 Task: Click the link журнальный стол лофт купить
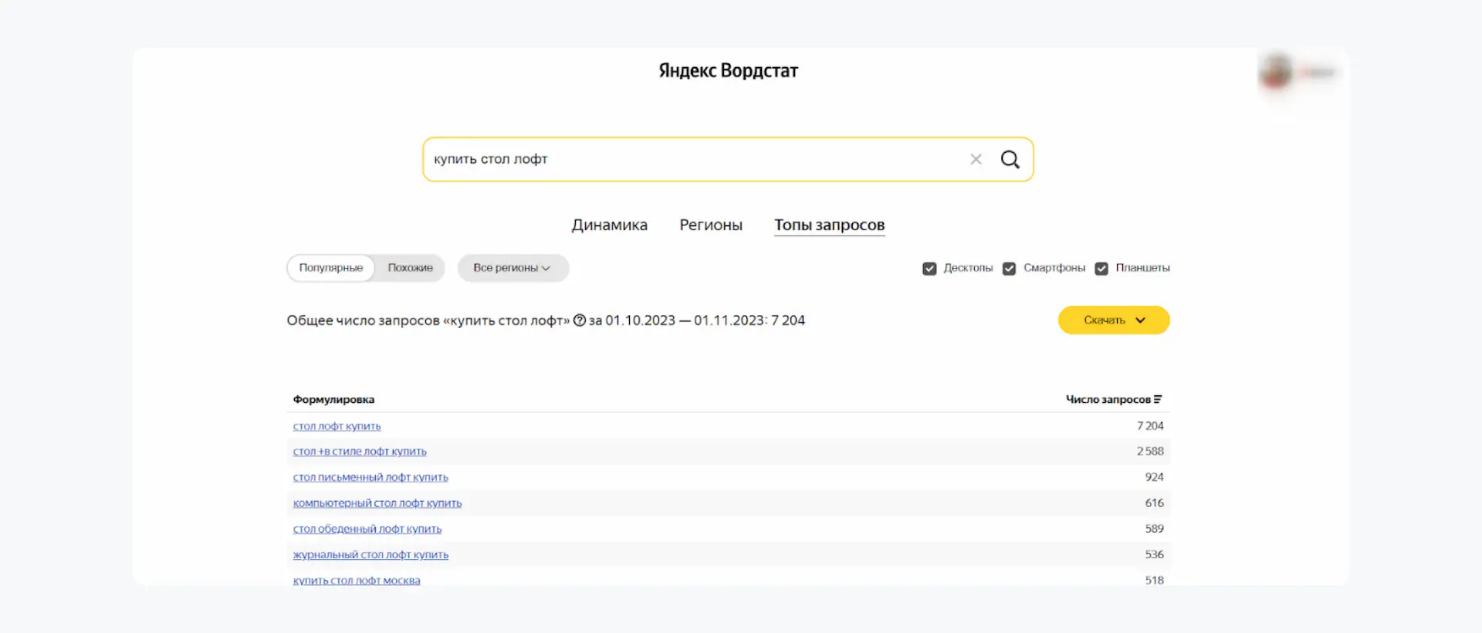pos(369,554)
